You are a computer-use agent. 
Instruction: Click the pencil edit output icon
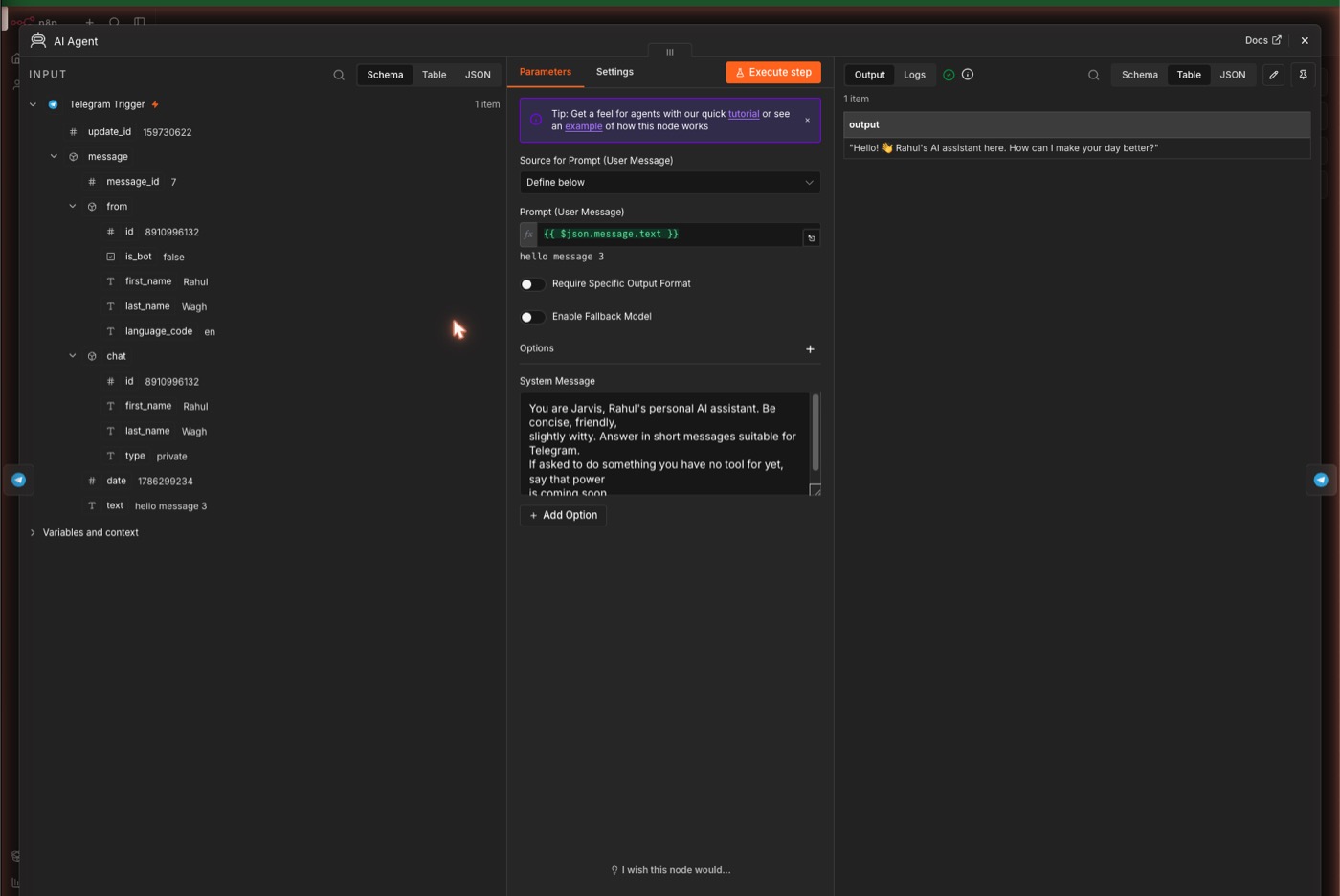coord(1273,75)
